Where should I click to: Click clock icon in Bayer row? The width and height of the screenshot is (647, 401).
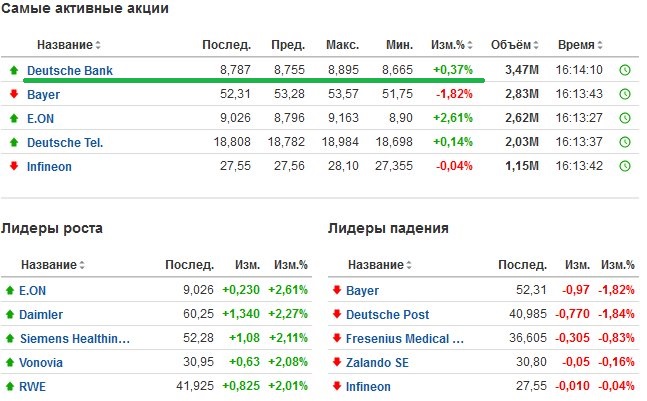[625, 94]
